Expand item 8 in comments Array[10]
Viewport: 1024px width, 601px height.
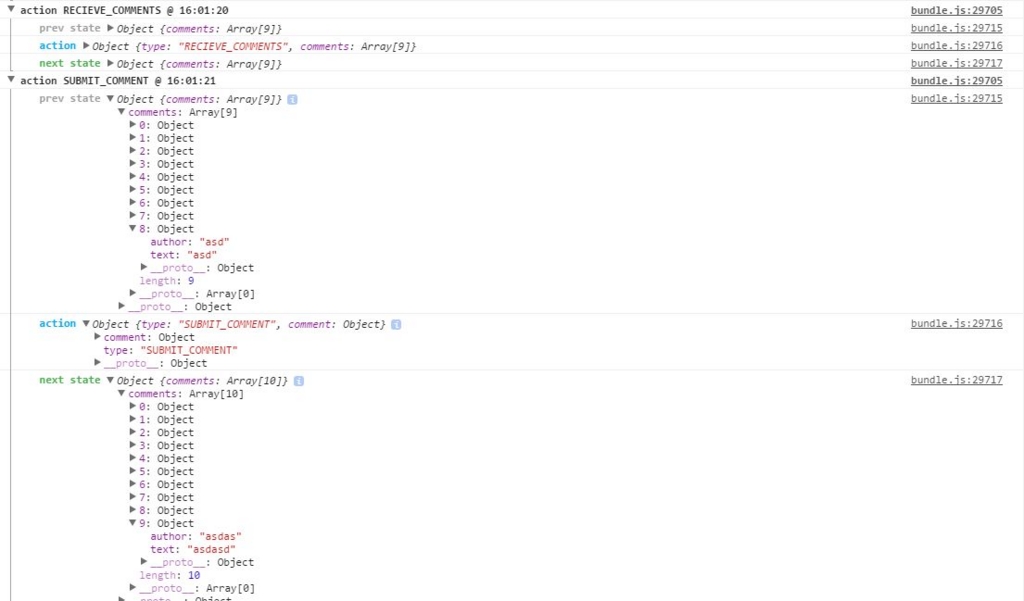pos(133,510)
